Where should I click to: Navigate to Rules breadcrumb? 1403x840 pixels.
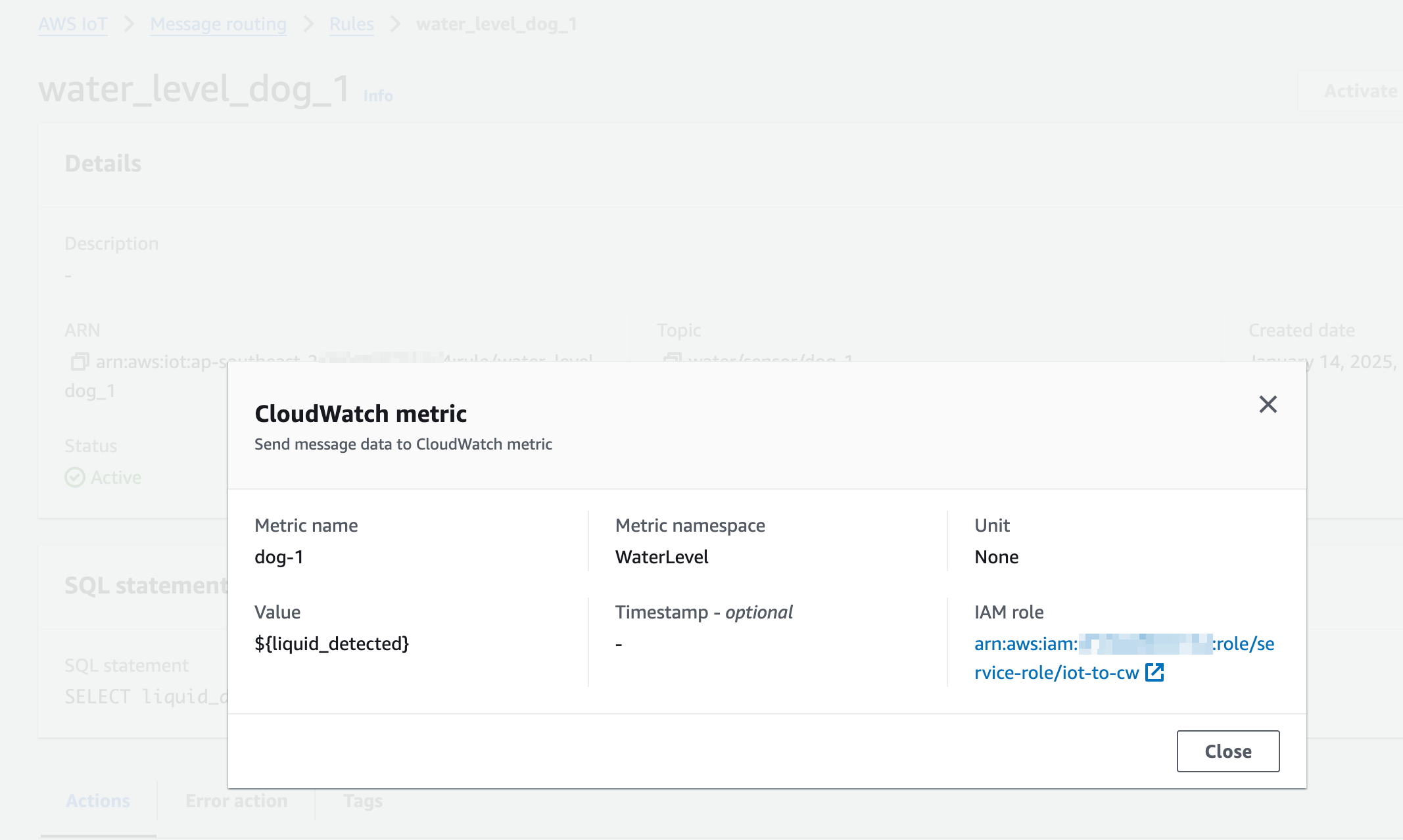coord(351,24)
